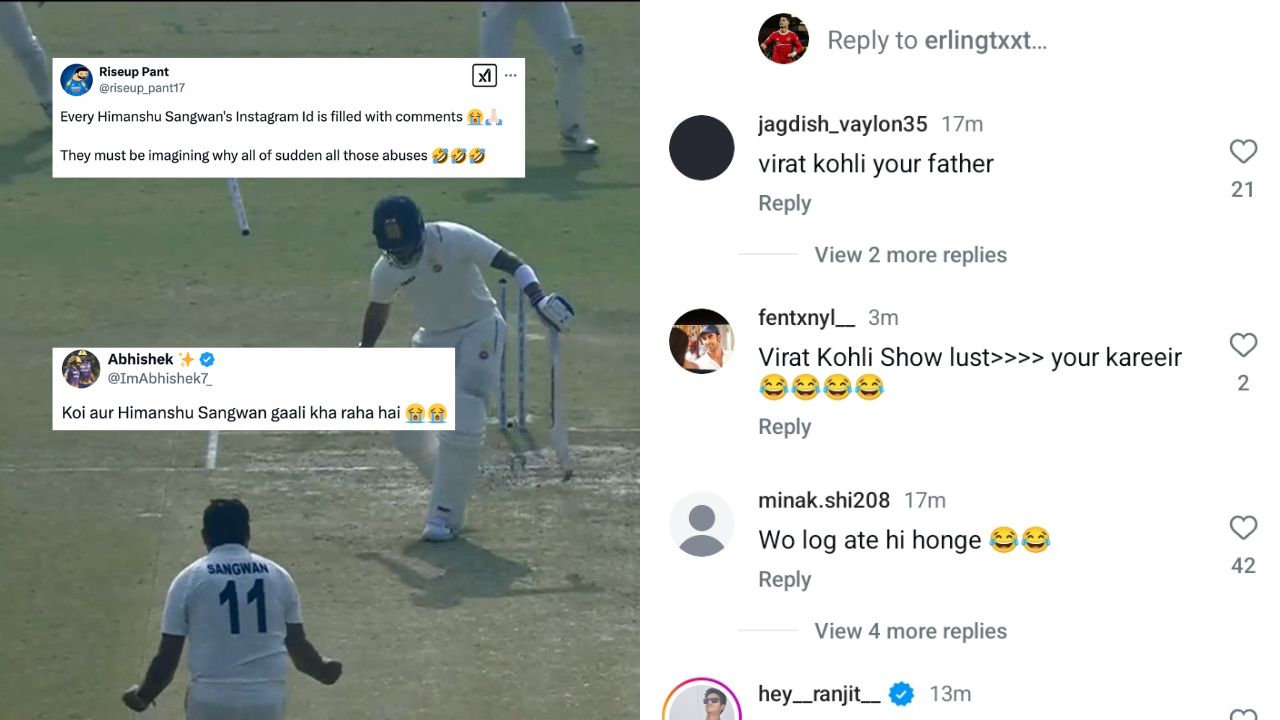Open minak.shi208's profile avatar

pos(701,523)
